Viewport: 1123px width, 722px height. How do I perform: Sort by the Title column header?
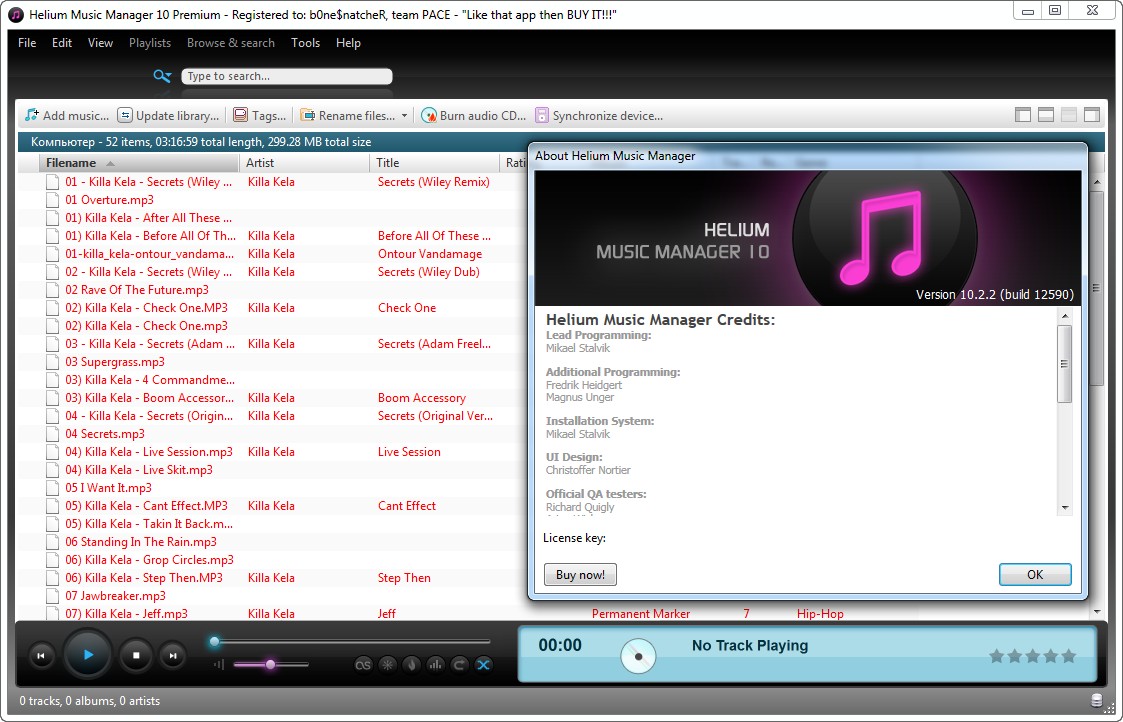click(434, 163)
